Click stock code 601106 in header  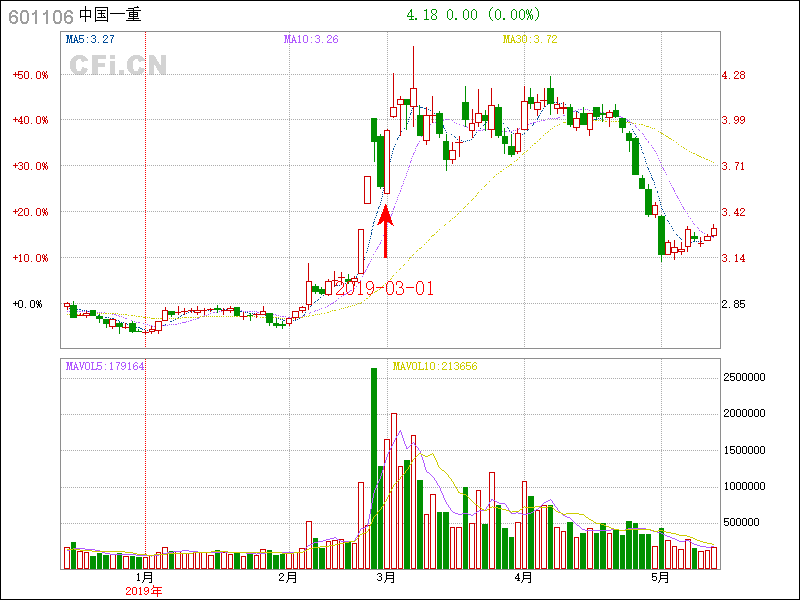[x=41, y=15]
